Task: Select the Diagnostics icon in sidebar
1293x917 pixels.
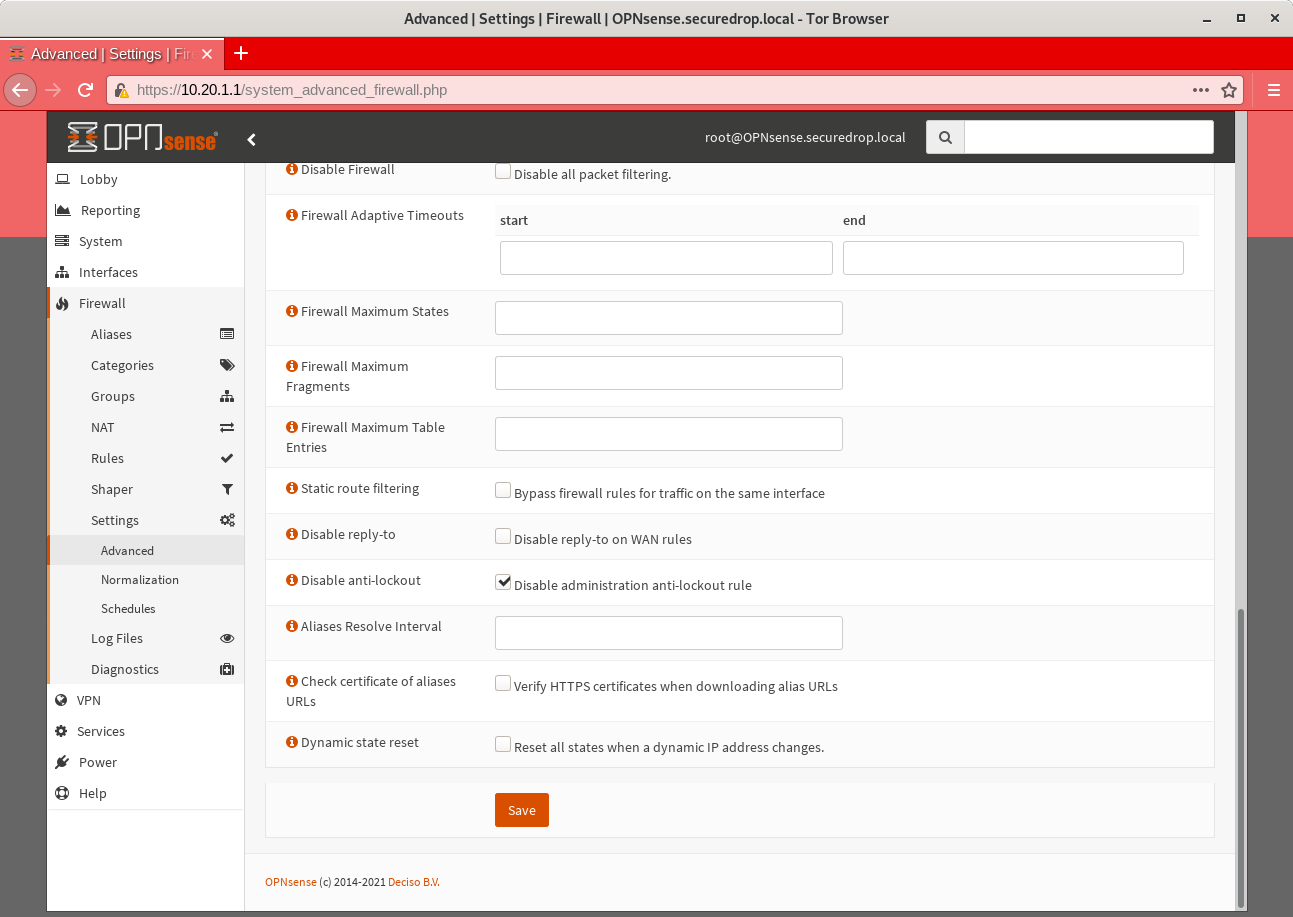Action: click(x=227, y=669)
